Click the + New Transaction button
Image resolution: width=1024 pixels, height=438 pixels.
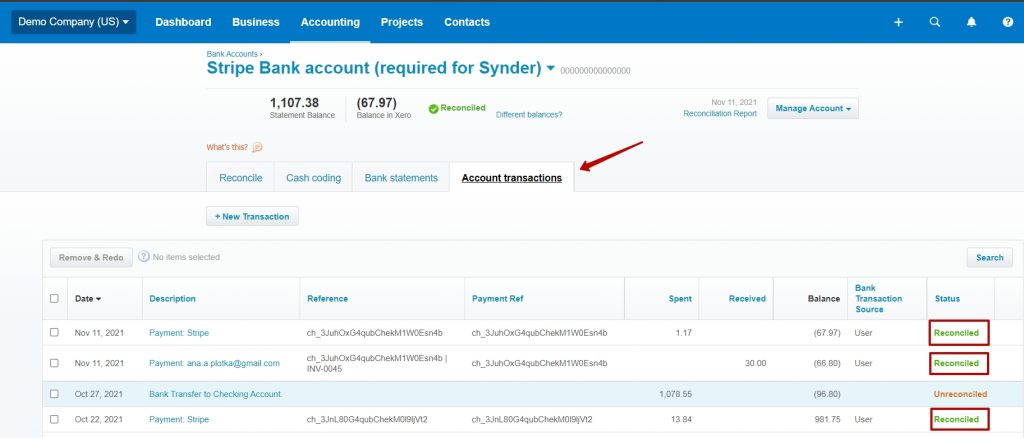tap(252, 216)
